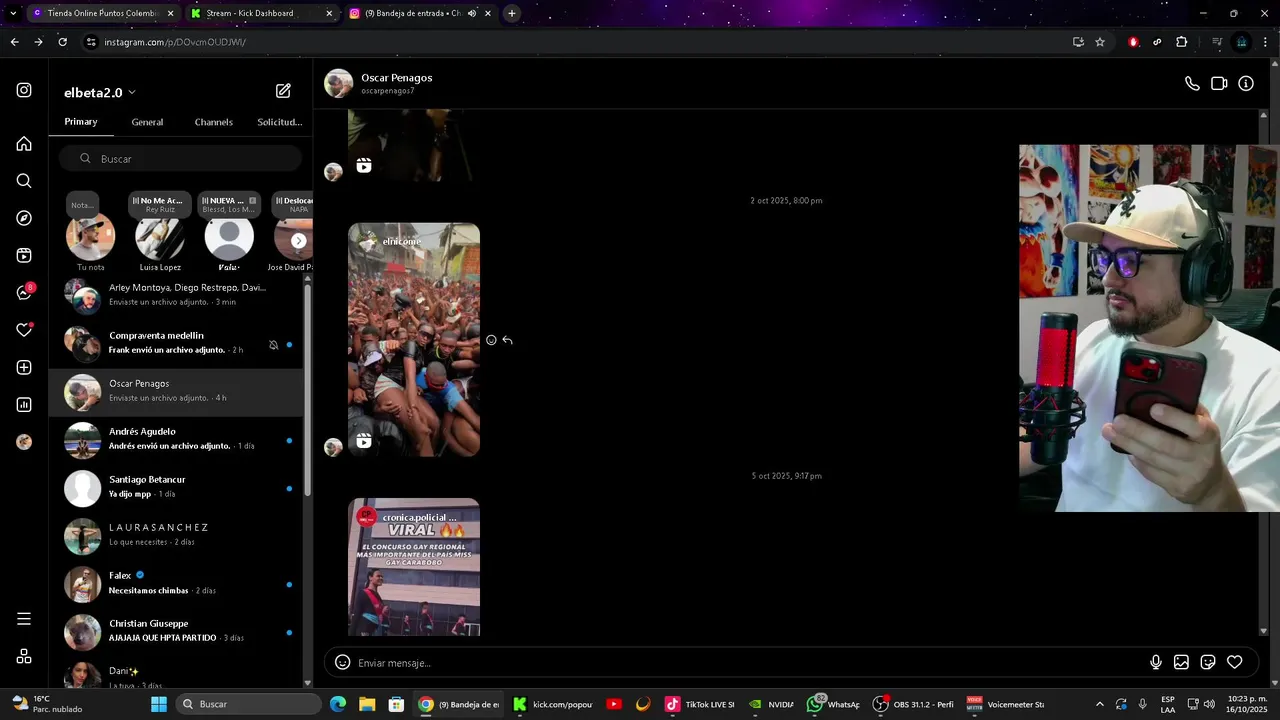This screenshot has width=1280, height=720.
Task: Open the profile avatar in the sidebar
Action: coord(24,442)
